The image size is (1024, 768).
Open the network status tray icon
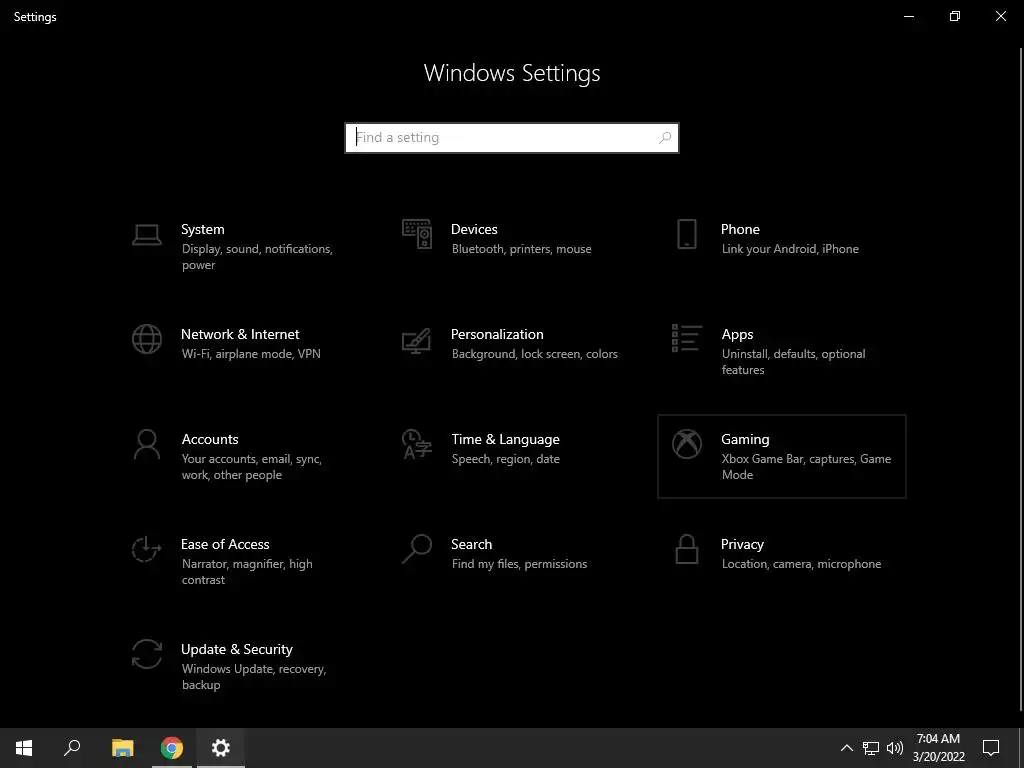[871, 748]
